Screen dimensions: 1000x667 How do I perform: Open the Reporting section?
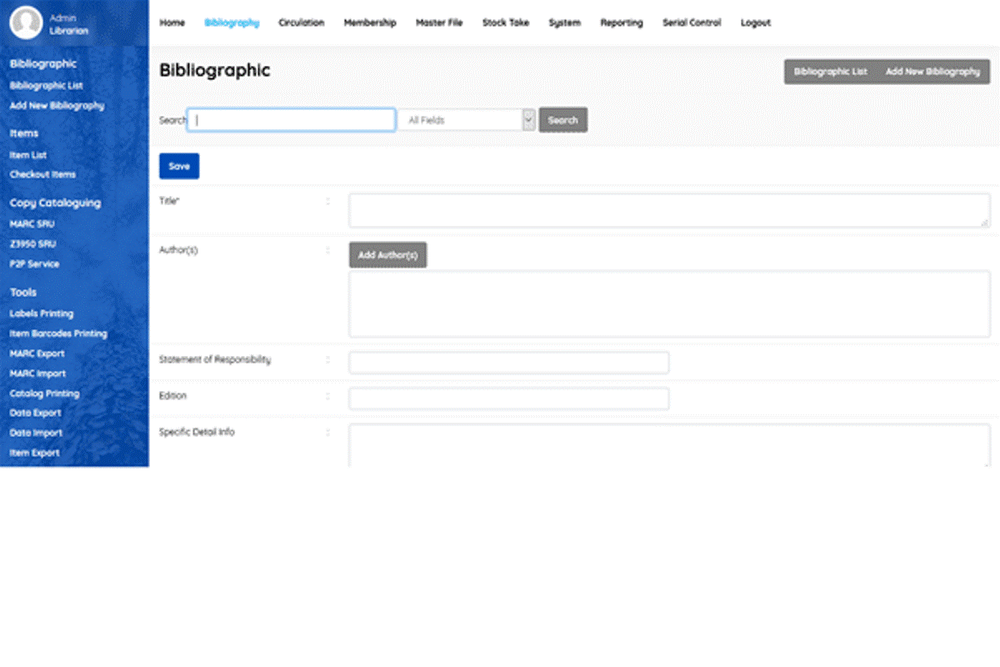621,22
